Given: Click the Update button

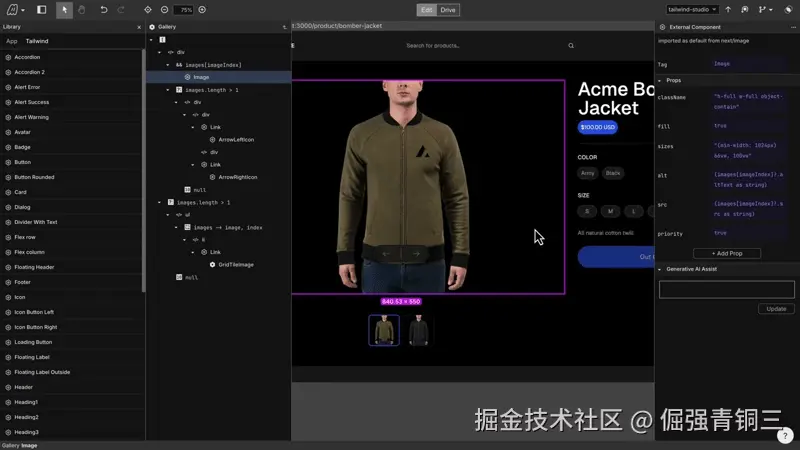Looking at the screenshot, I should (x=776, y=309).
